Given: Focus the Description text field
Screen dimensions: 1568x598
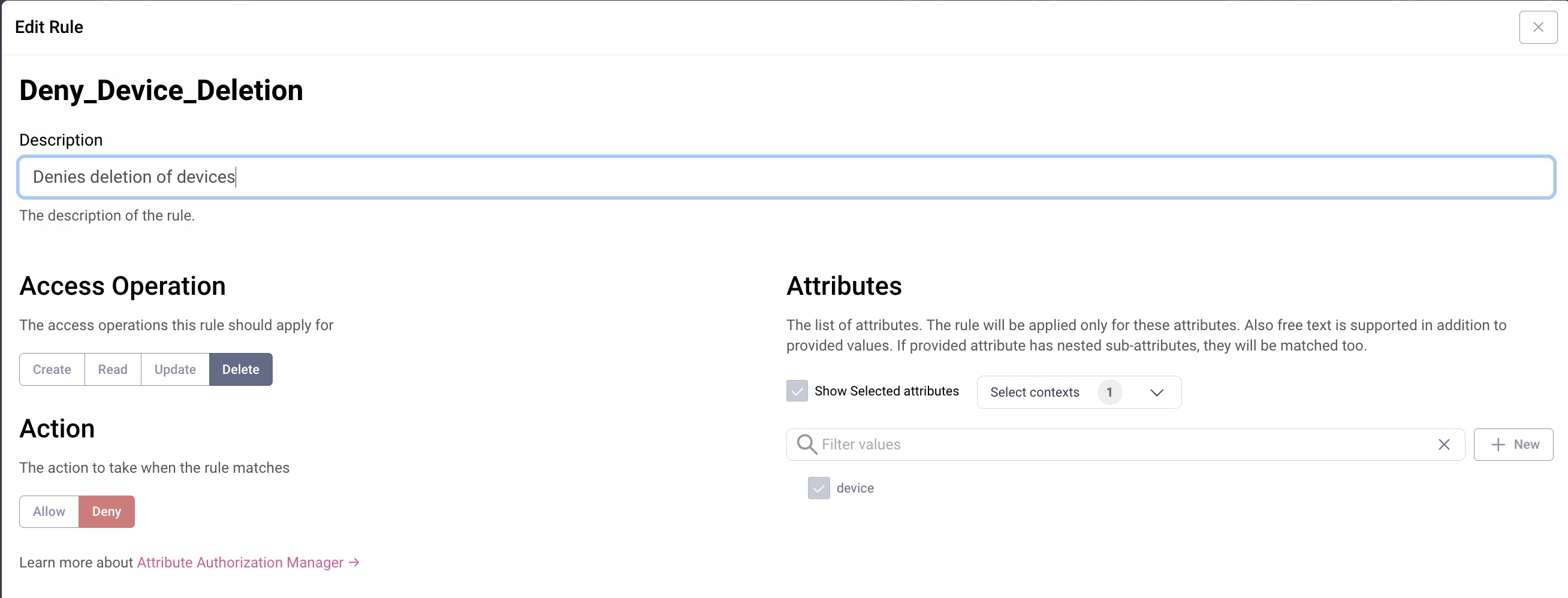Looking at the screenshot, I should pos(786,177).
